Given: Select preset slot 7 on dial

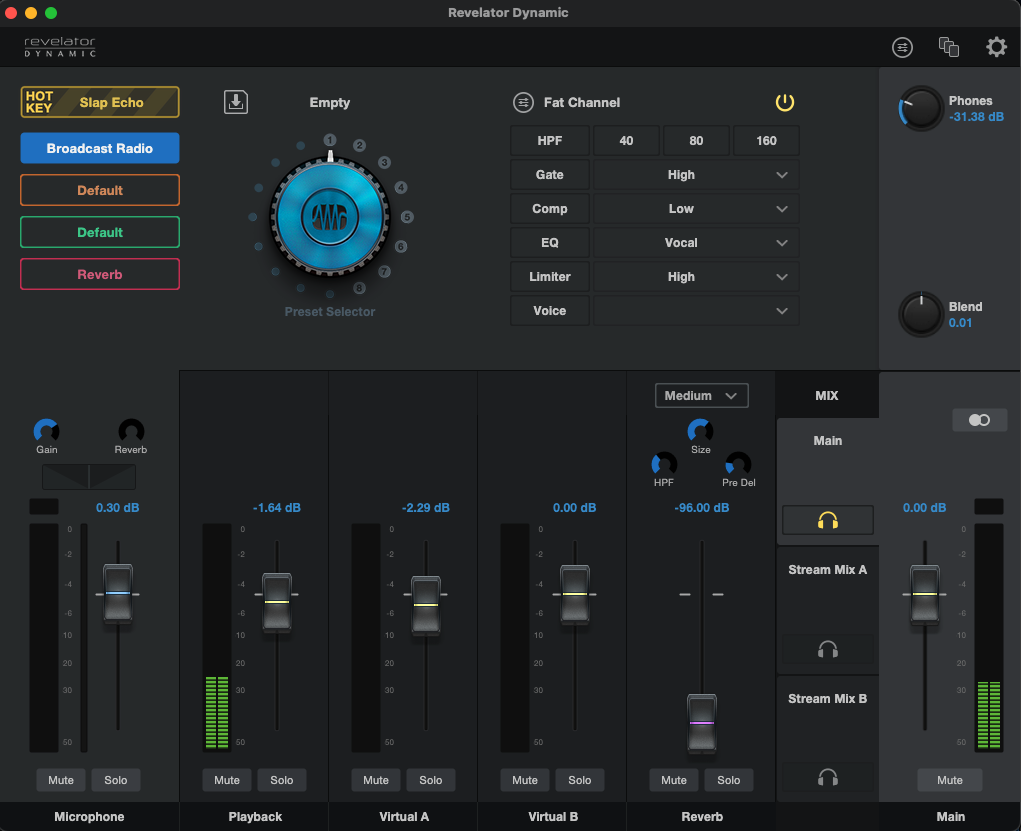Looking at the screenshot, I should tap(384, 272).
